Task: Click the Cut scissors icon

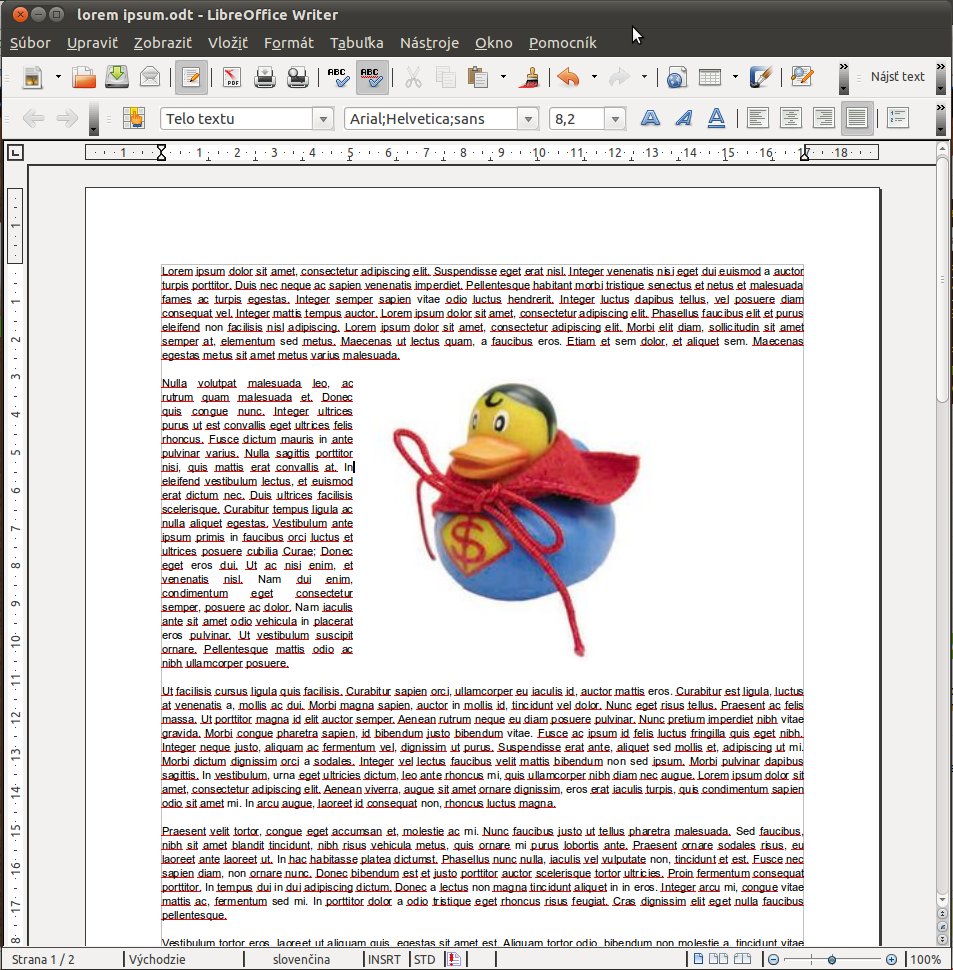Action: (x=413, y=77)
